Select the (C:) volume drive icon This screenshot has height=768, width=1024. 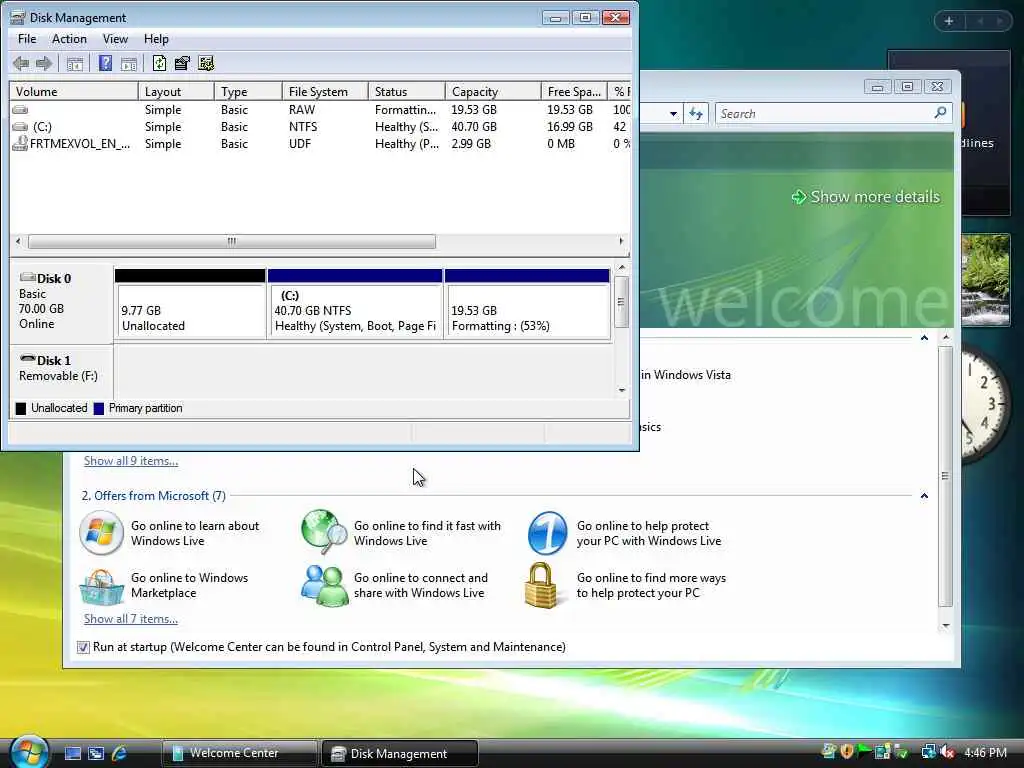(20, 127)
